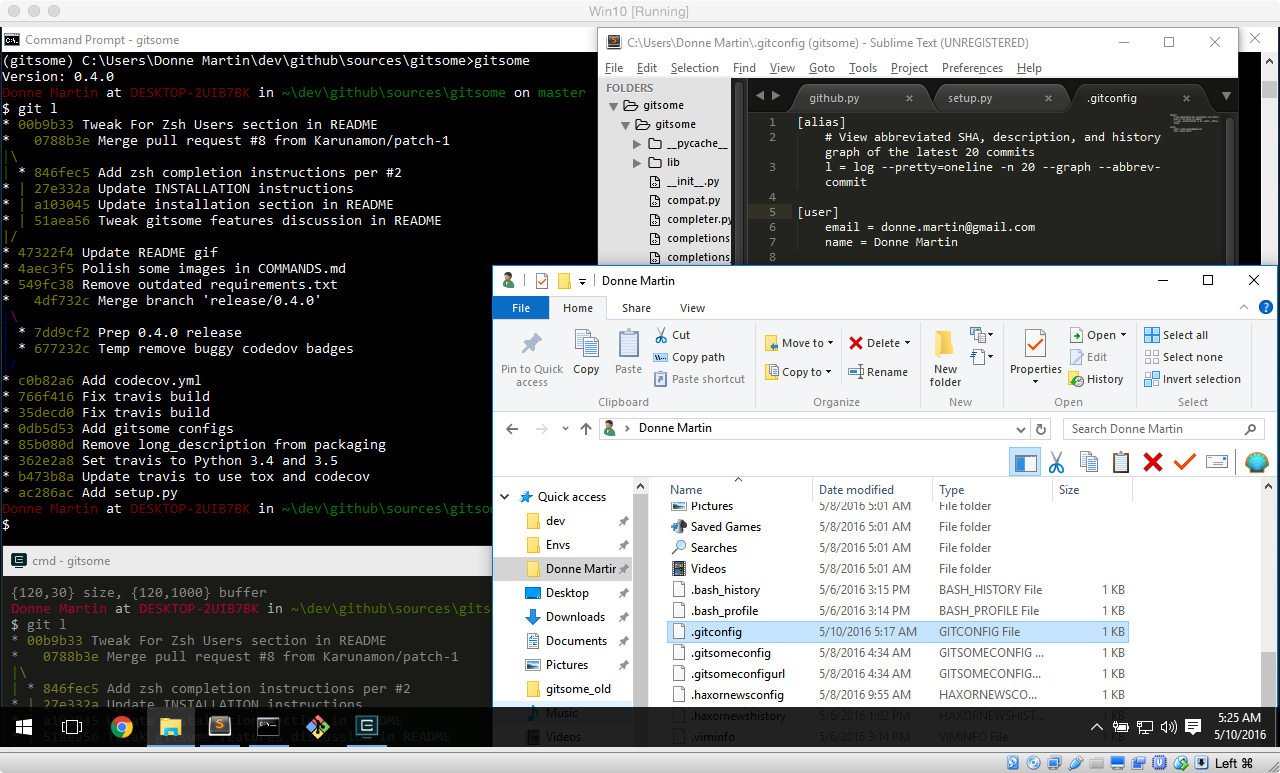Expand the Open dropdown arrow in ribbon
This screenshot has height=773, width=1280.
(1123, 335)
